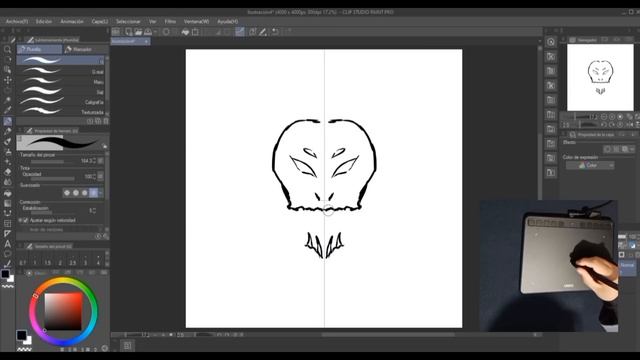Image resolution: width=640 pixels, height=360 pixels.
Task: Pick color in color wheel square
Action: click(63, 311)
